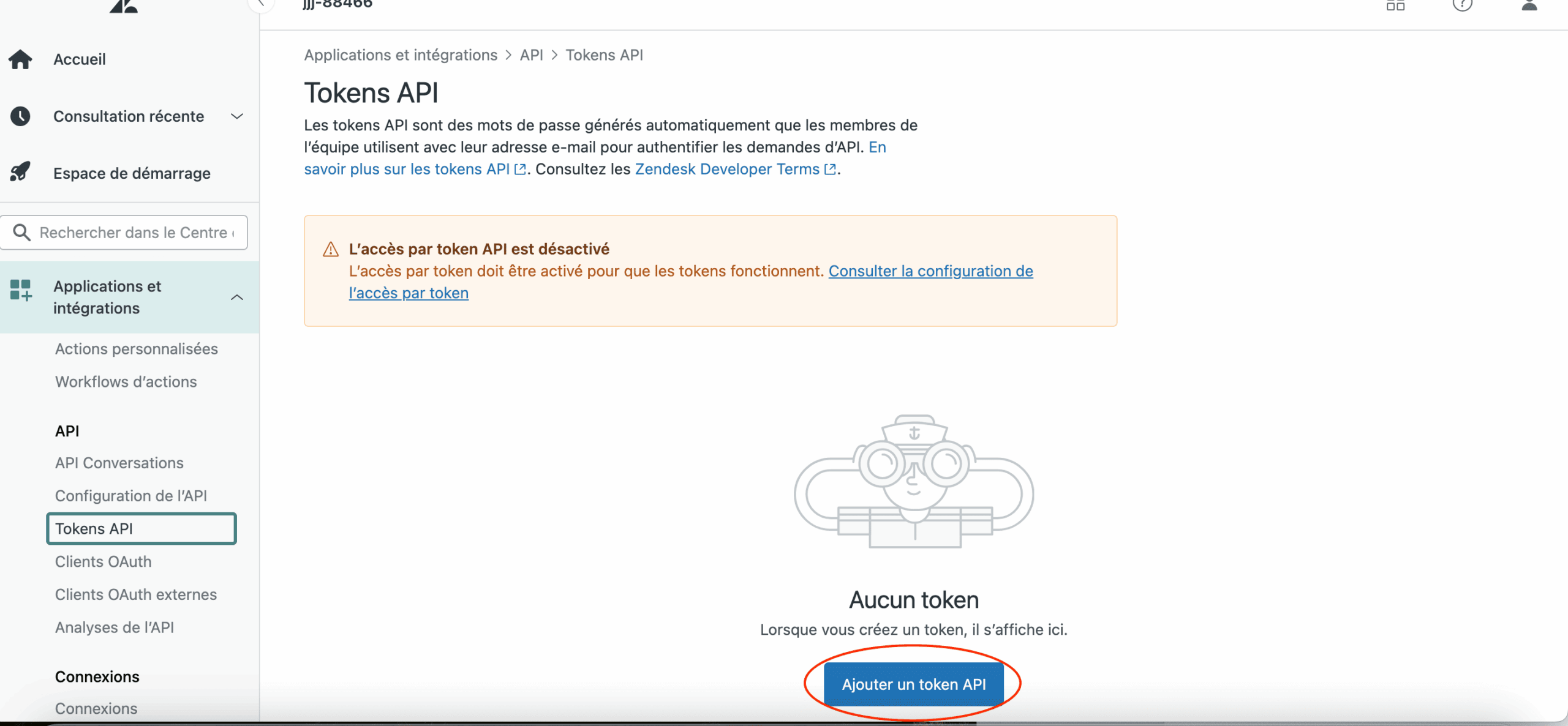
Task: Click the Applications et intégrations grid icon
Action: click(21, 290)
